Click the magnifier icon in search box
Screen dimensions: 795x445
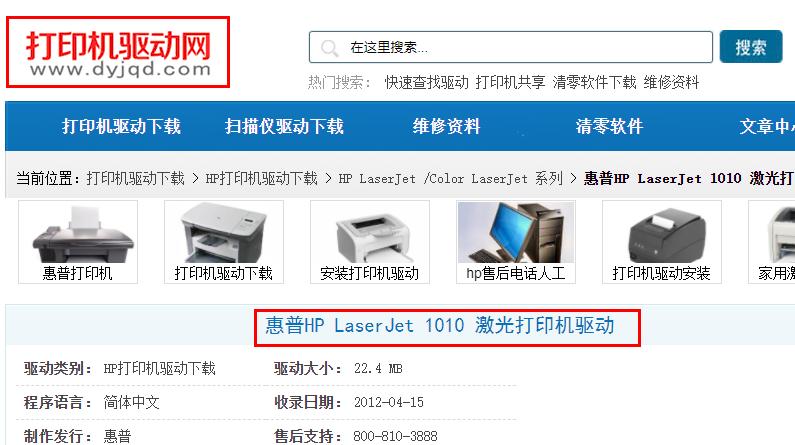point(330,48)
